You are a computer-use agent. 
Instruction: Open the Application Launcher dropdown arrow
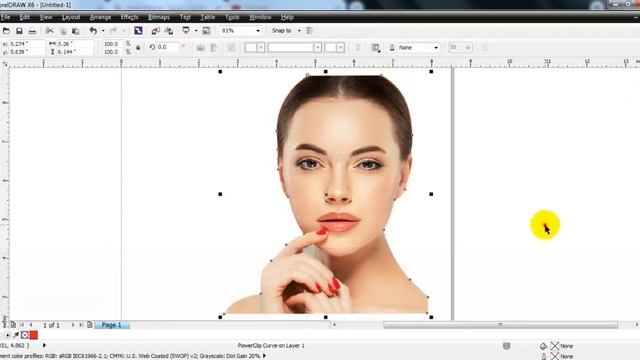click(x=196, y=31)
